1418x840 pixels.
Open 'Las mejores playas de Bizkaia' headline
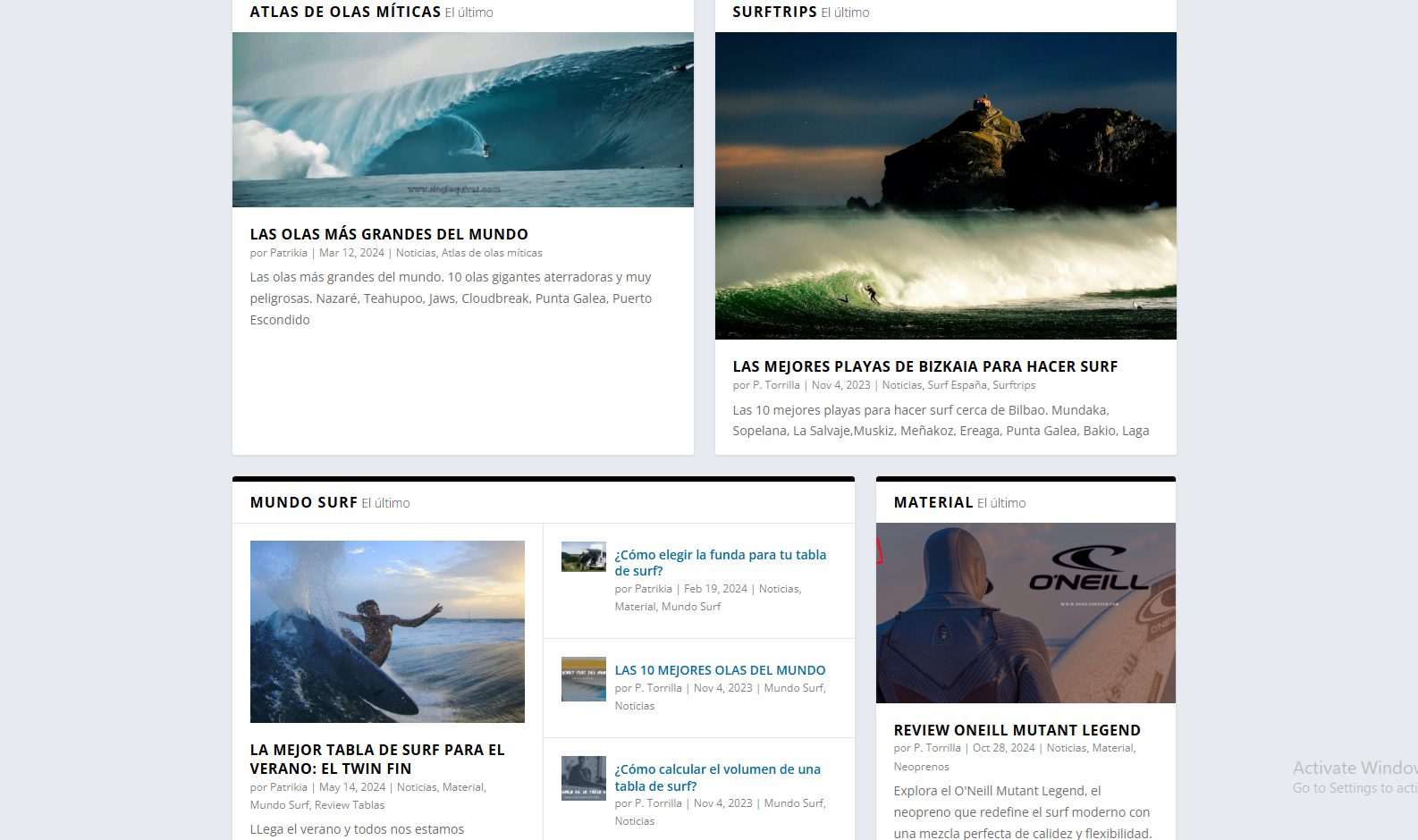click(x=924, y=366)
